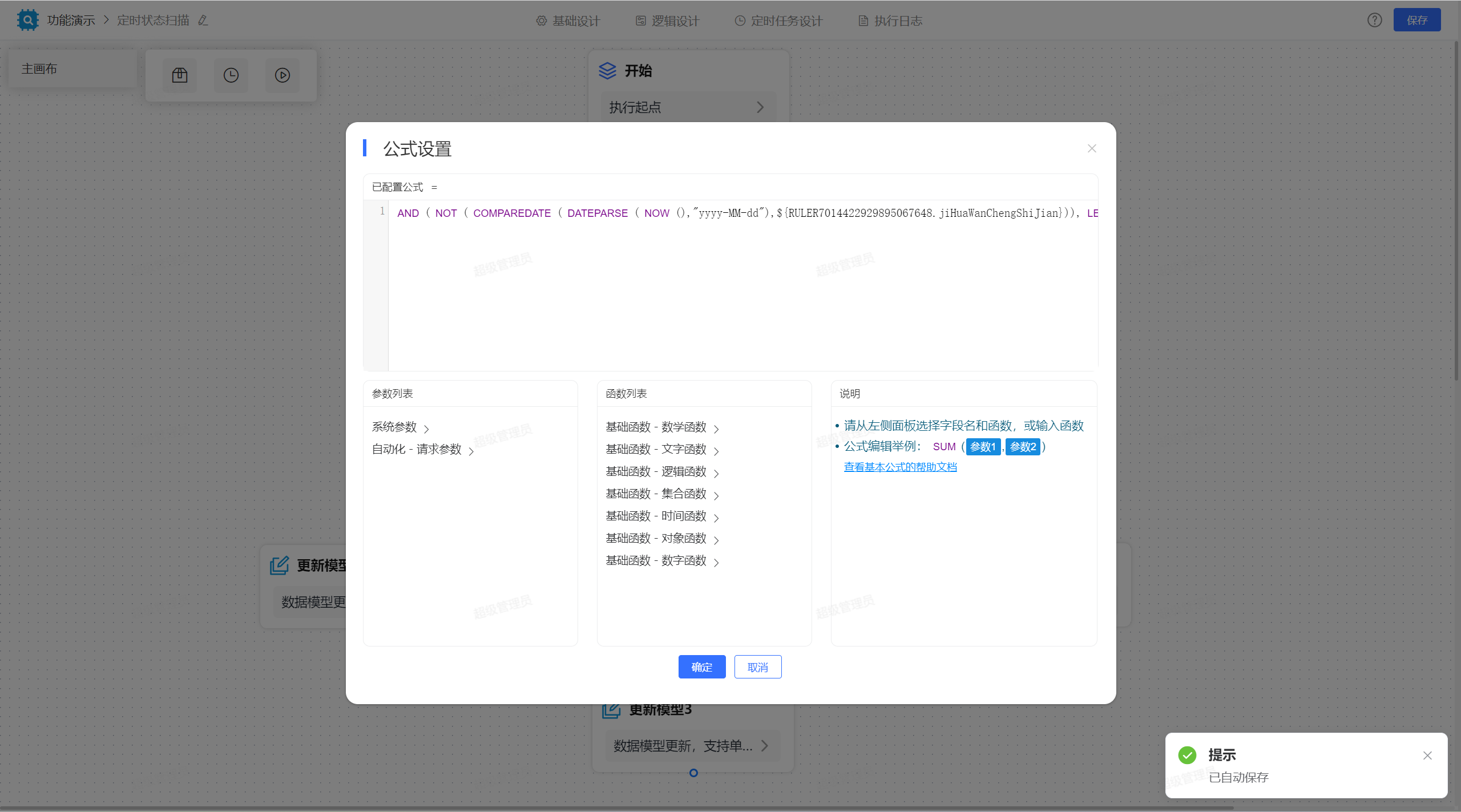Click COMPAREDATE function in formula
This screenshot has height=812, width=1461.
click(x=512, y=213)
